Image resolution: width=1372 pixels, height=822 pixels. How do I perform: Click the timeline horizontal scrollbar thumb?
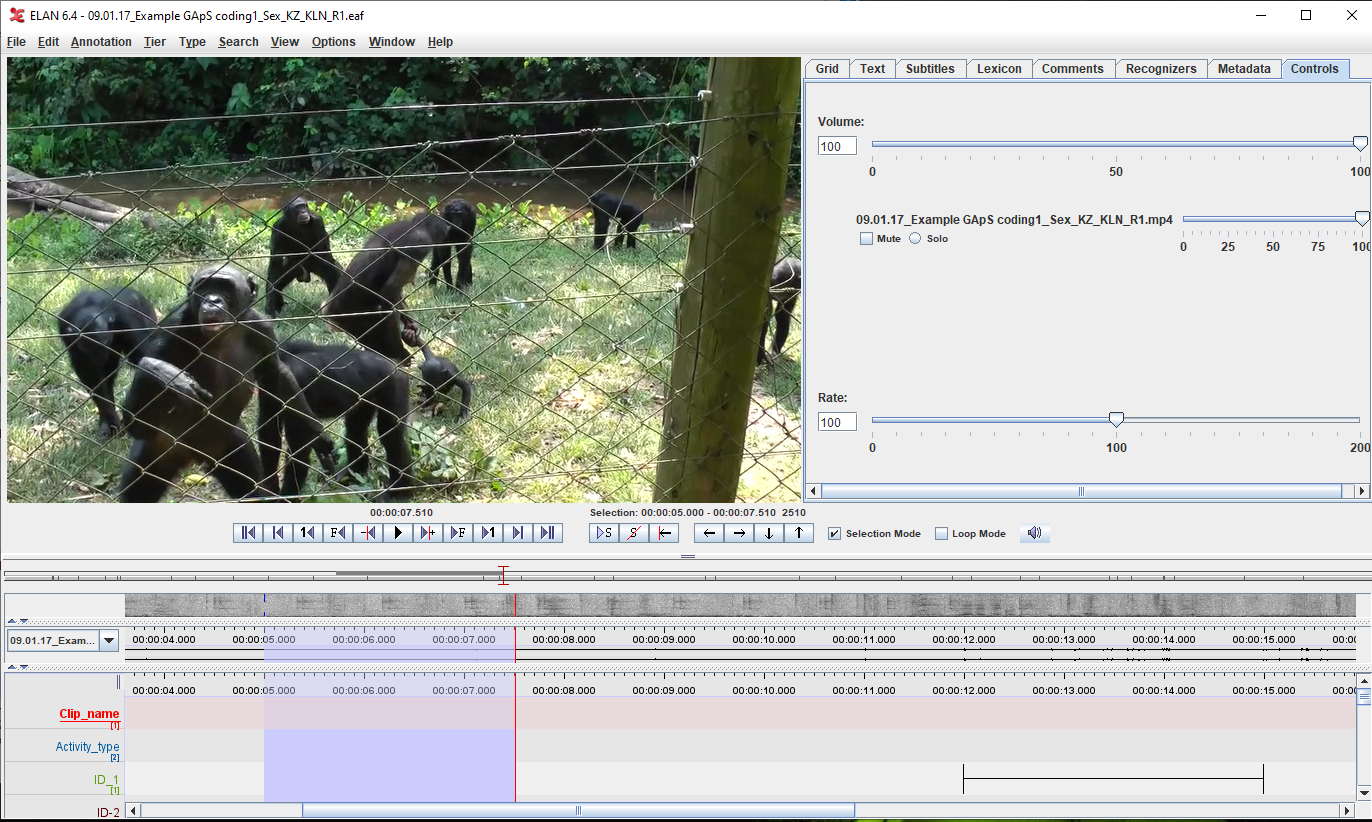[578, 810]
